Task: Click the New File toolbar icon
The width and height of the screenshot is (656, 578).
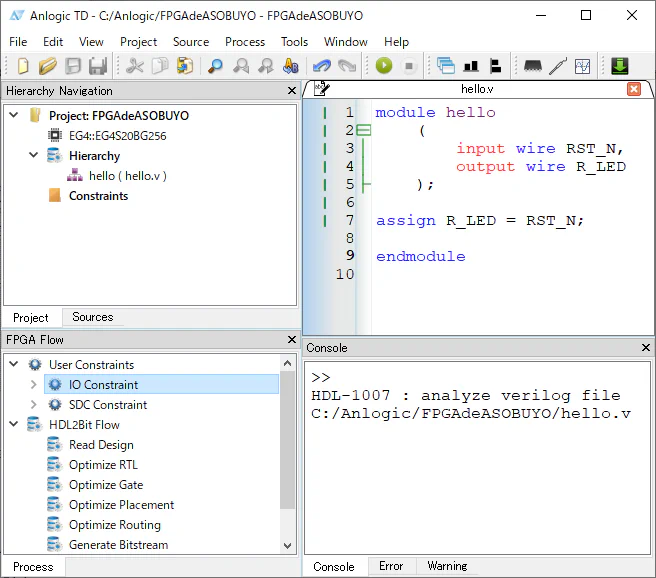Action: pos(23,67)
